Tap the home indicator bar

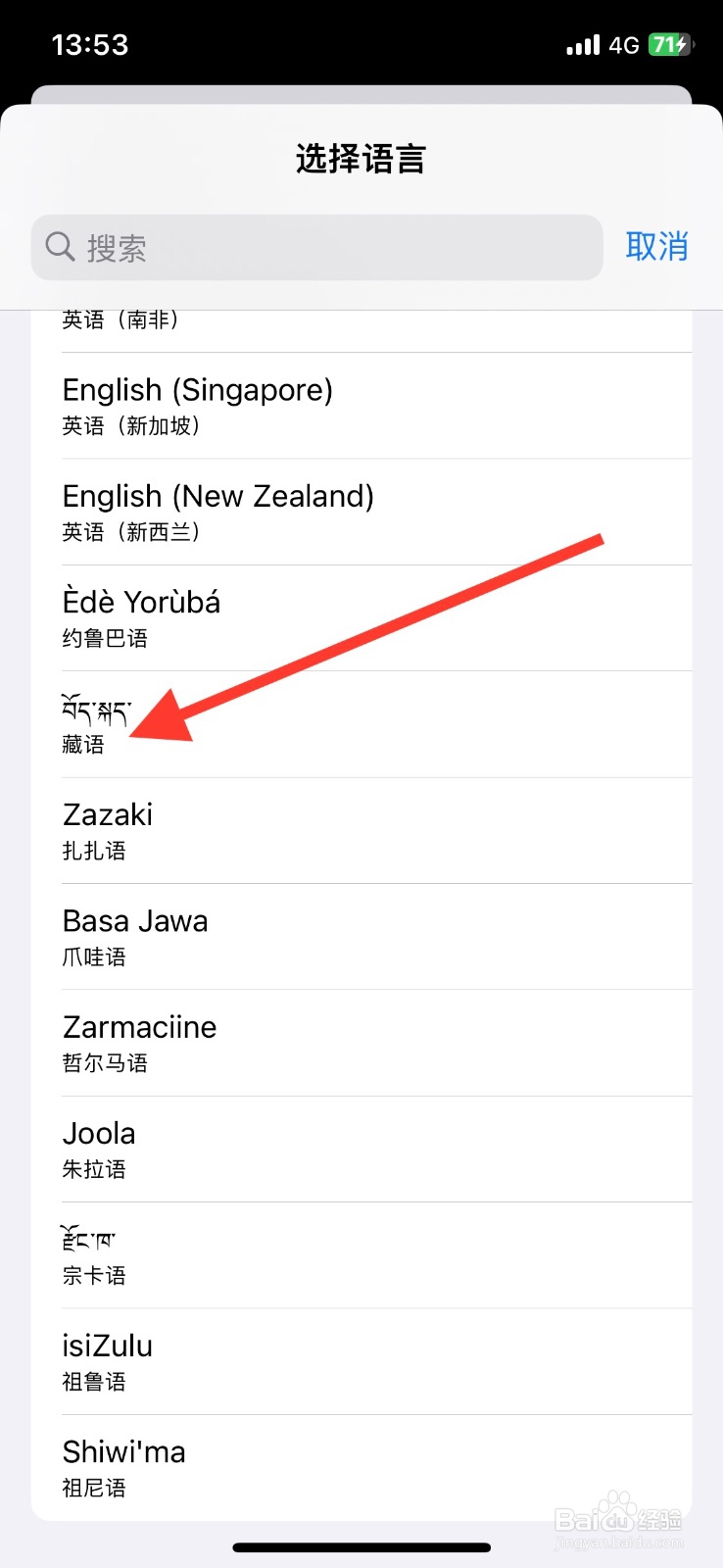point(361,1548)
